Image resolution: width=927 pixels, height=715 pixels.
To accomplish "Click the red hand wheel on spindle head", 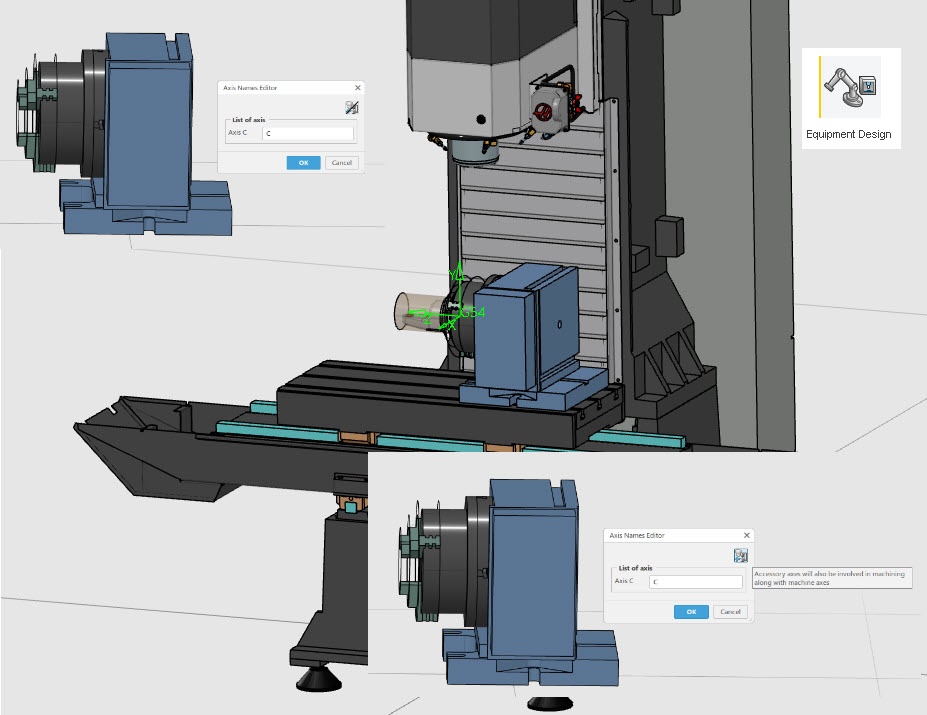I will [542, 111].
